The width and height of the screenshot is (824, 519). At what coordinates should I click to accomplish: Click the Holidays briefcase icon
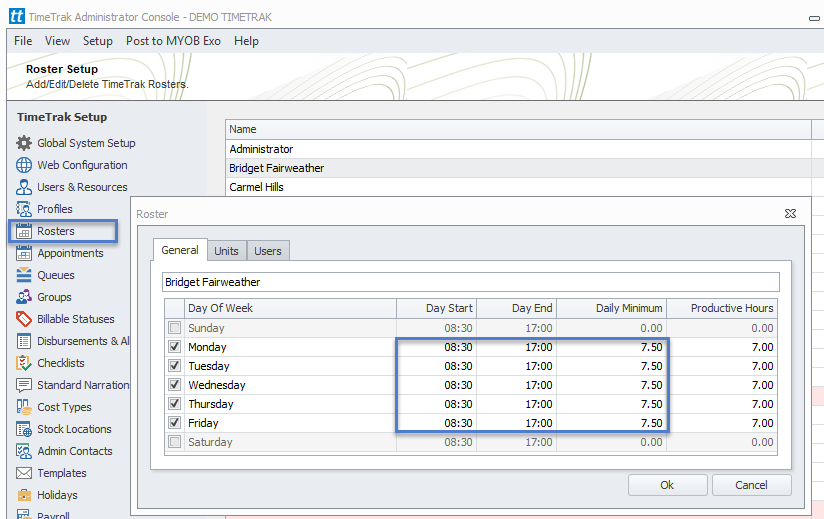tap(24, 495)
